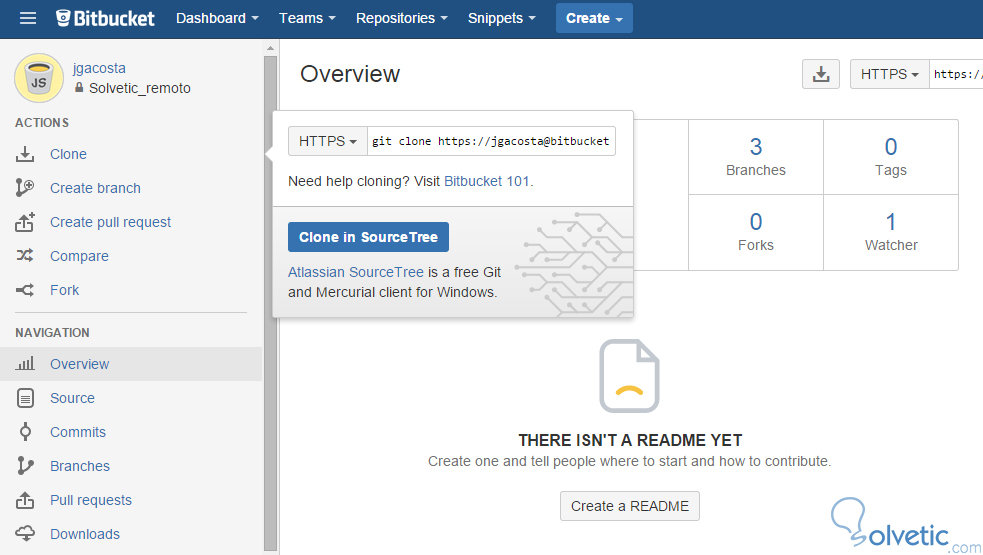
Task: Open the Repositories dropdown menu
Action: 402,18
